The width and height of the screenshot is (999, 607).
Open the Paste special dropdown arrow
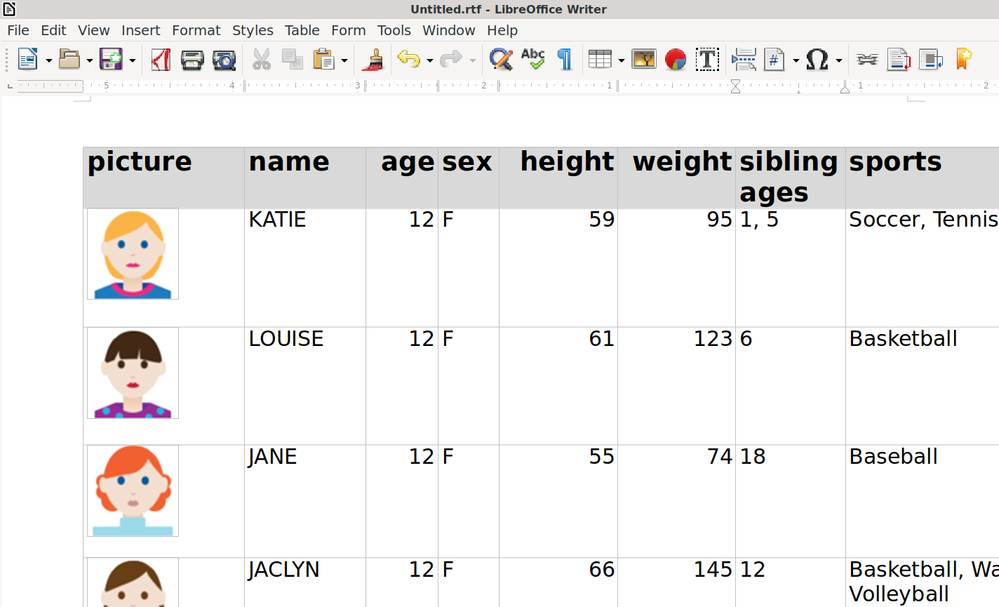(x=344, y=61)
